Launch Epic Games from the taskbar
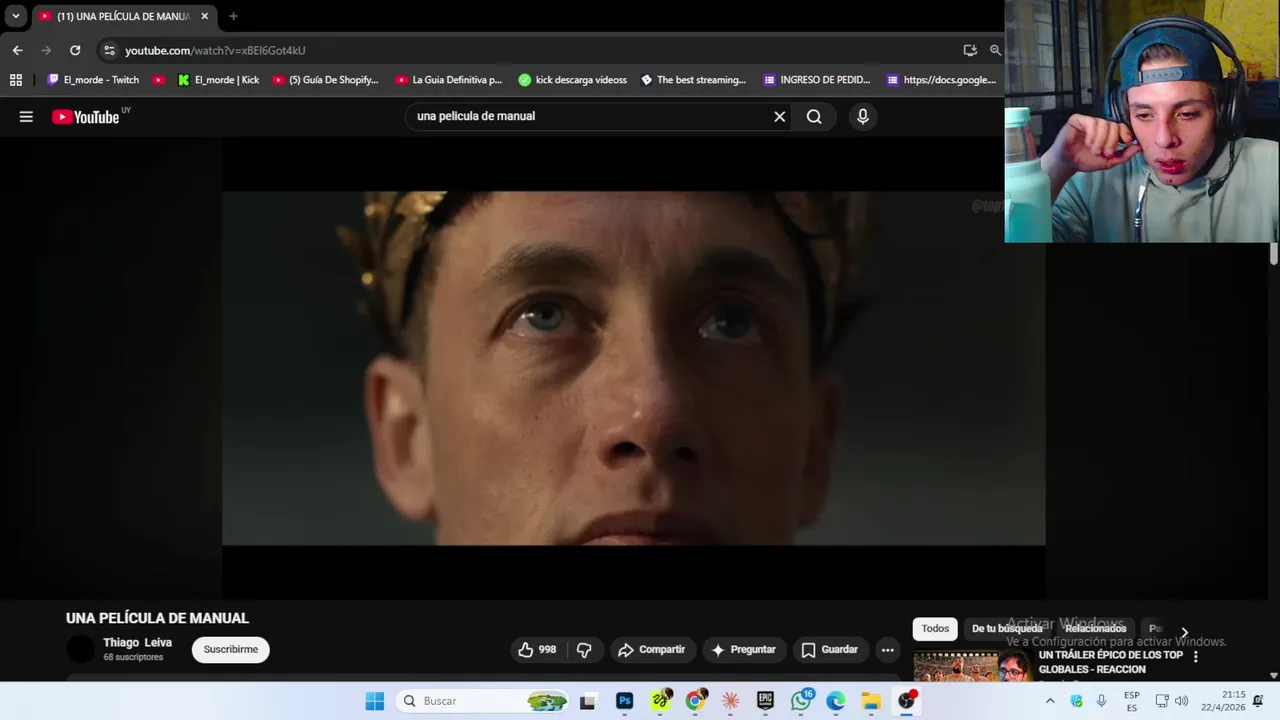1280x720 pixels. (x=765, y=701)
